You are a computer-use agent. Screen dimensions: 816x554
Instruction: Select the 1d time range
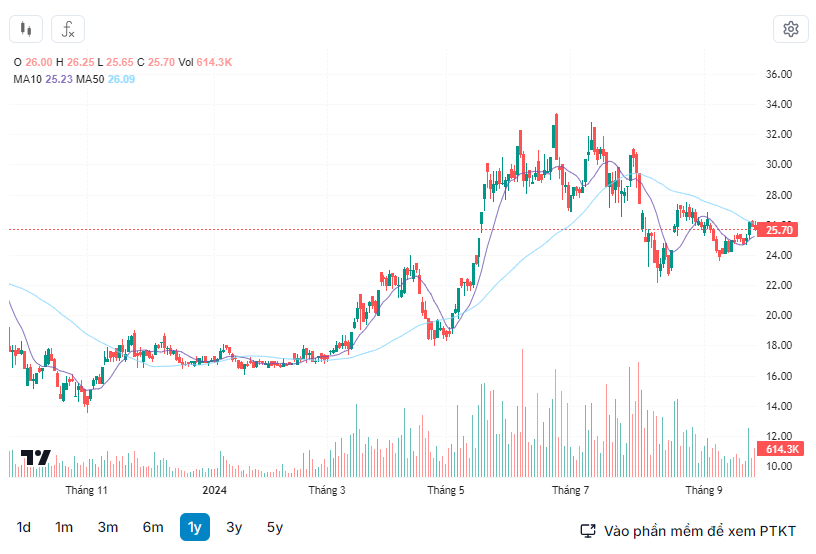point(24,527)
